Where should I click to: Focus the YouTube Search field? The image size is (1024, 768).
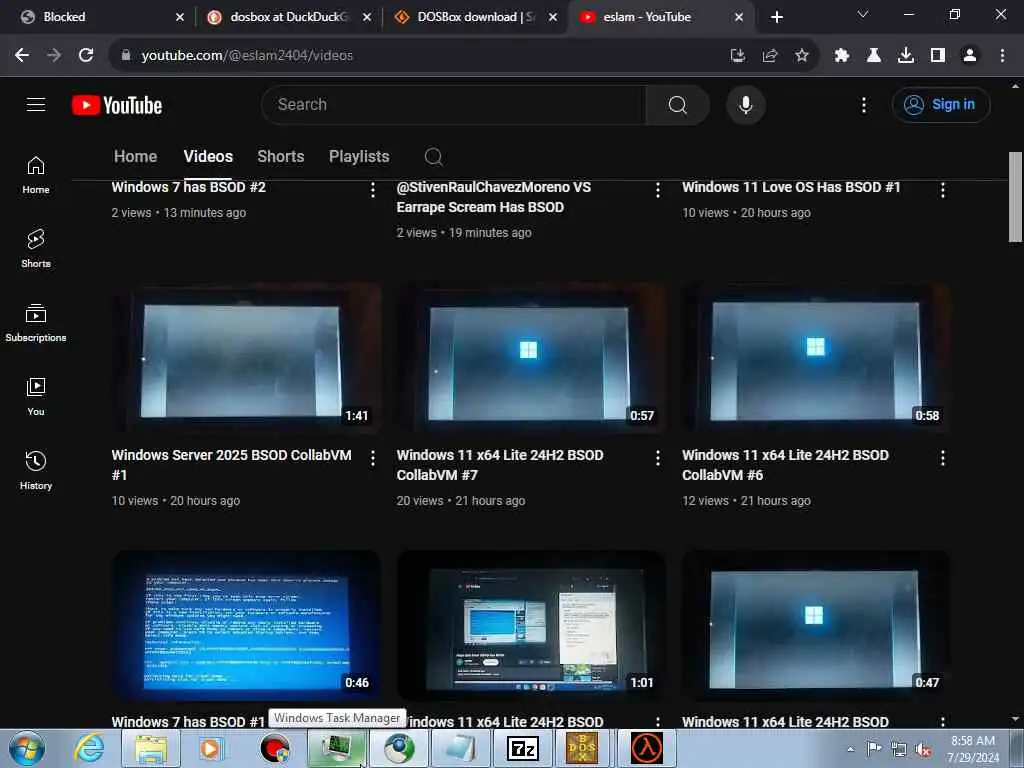point(454,104)
